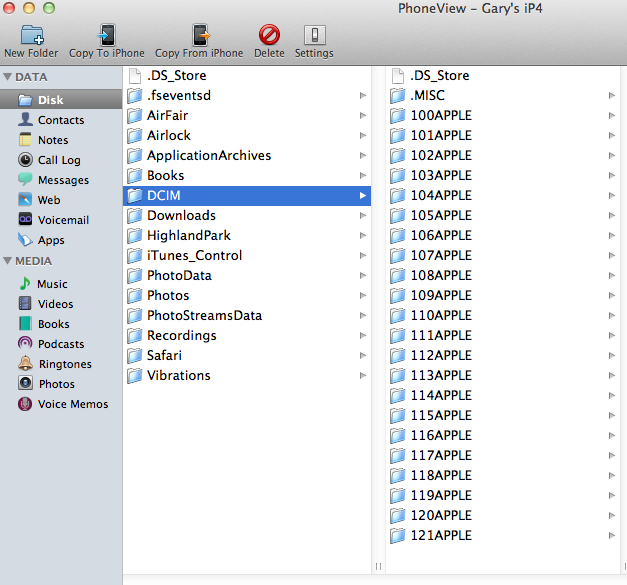This screenshot has height=585, width=627.
Task: Select the 108APPLE folder
Action: coord(503,276)
